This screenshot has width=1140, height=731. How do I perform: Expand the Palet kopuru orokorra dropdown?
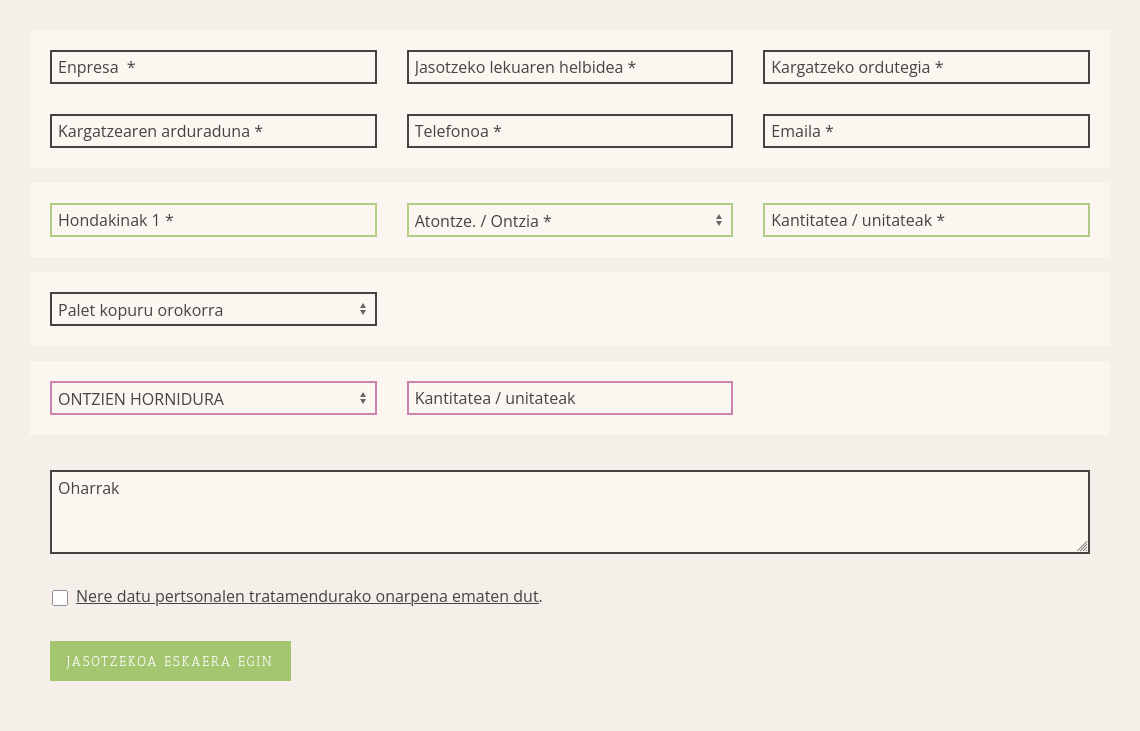[213, 309]
